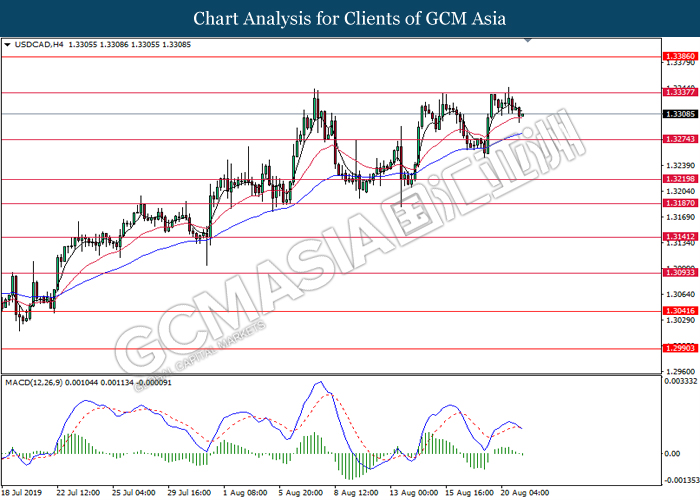Click the MACD(12,26,9) indicator label
The height and width of the screenshot is (500, 700).
pos(34,383)
